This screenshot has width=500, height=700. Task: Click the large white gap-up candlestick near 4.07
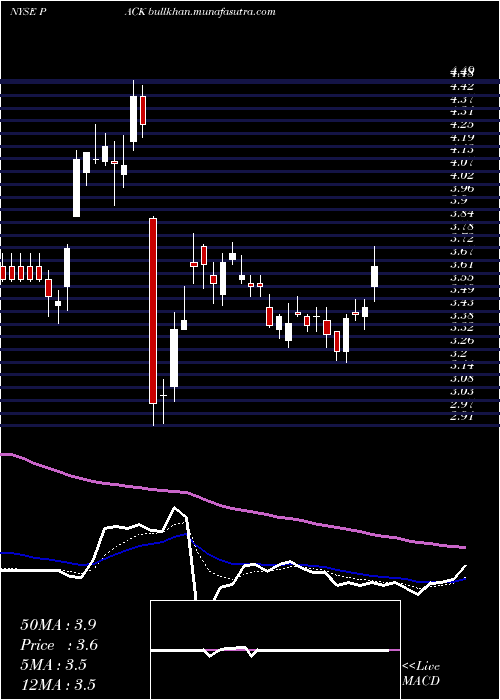tap(77, 188)
